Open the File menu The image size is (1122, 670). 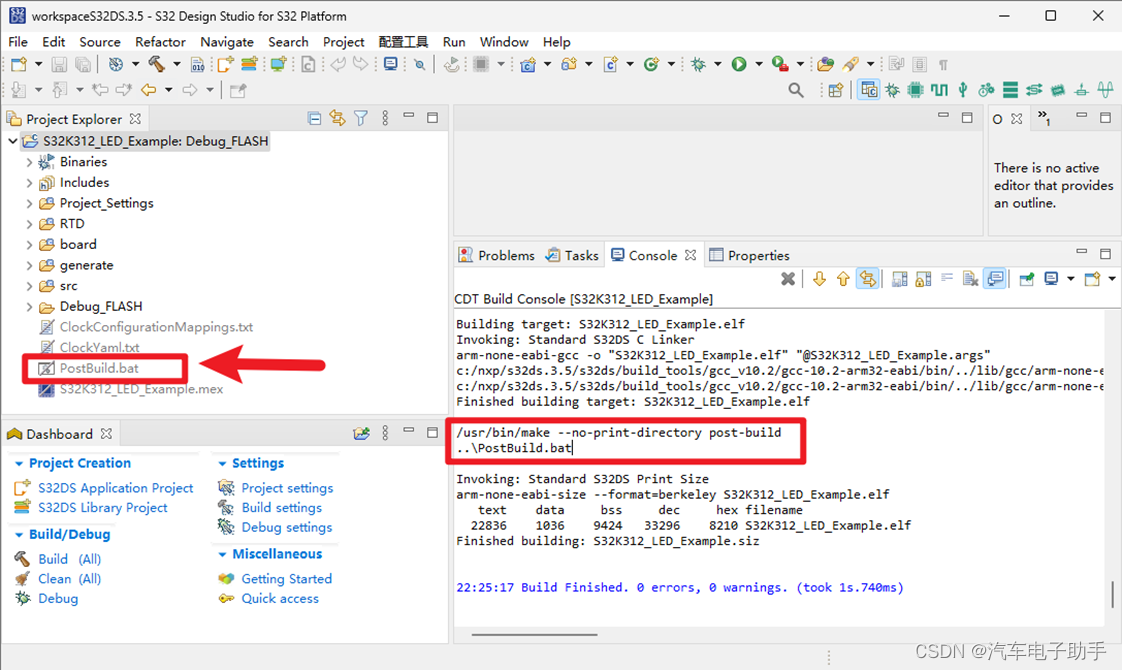(18, 42)
